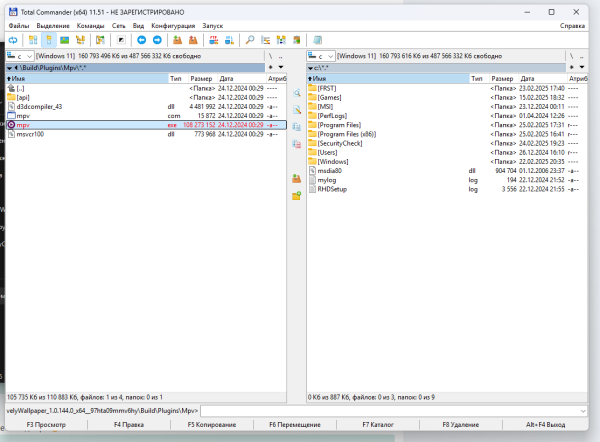
Task: Open the Выделение menu
Action: click(x=51, y=23)
